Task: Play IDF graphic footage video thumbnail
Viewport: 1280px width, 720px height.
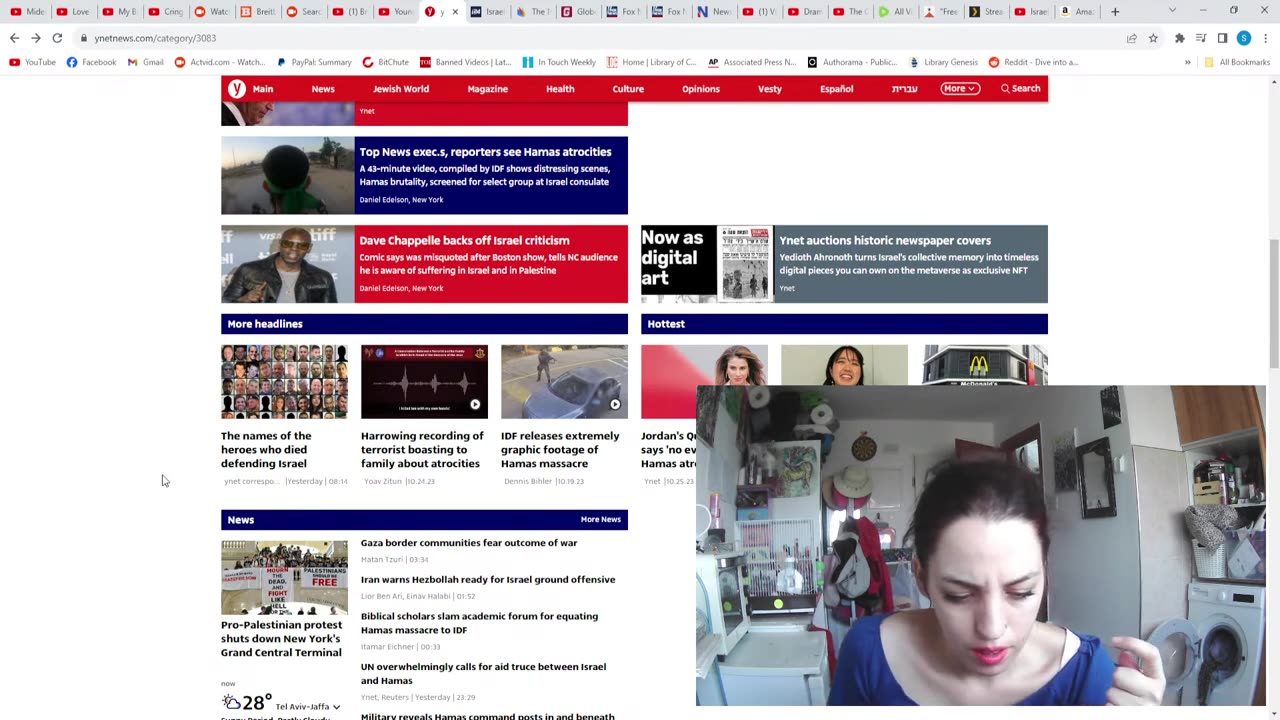Action: click(x=564, y=382)
